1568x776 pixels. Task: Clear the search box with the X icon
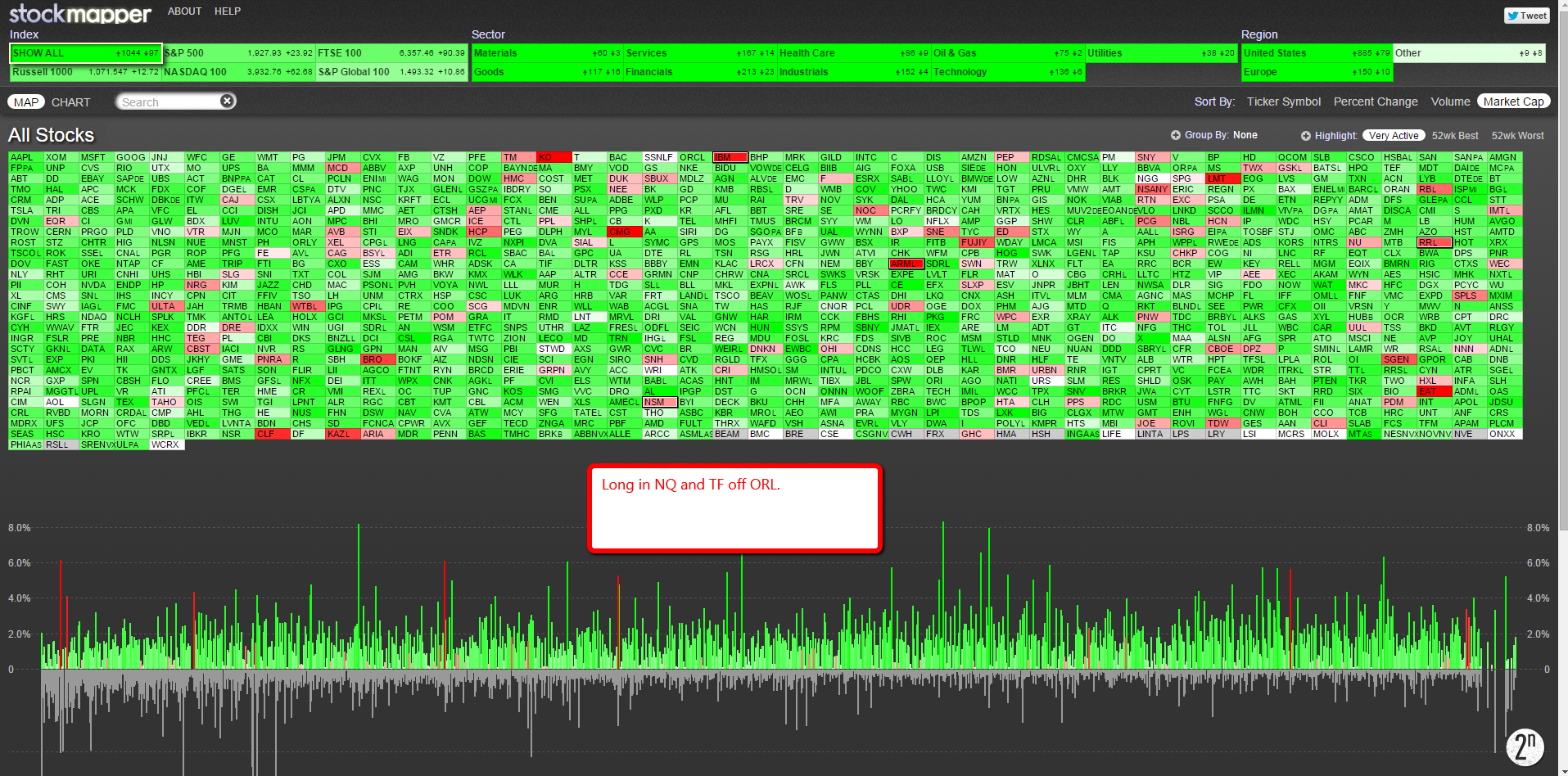[x=228, y=101]
